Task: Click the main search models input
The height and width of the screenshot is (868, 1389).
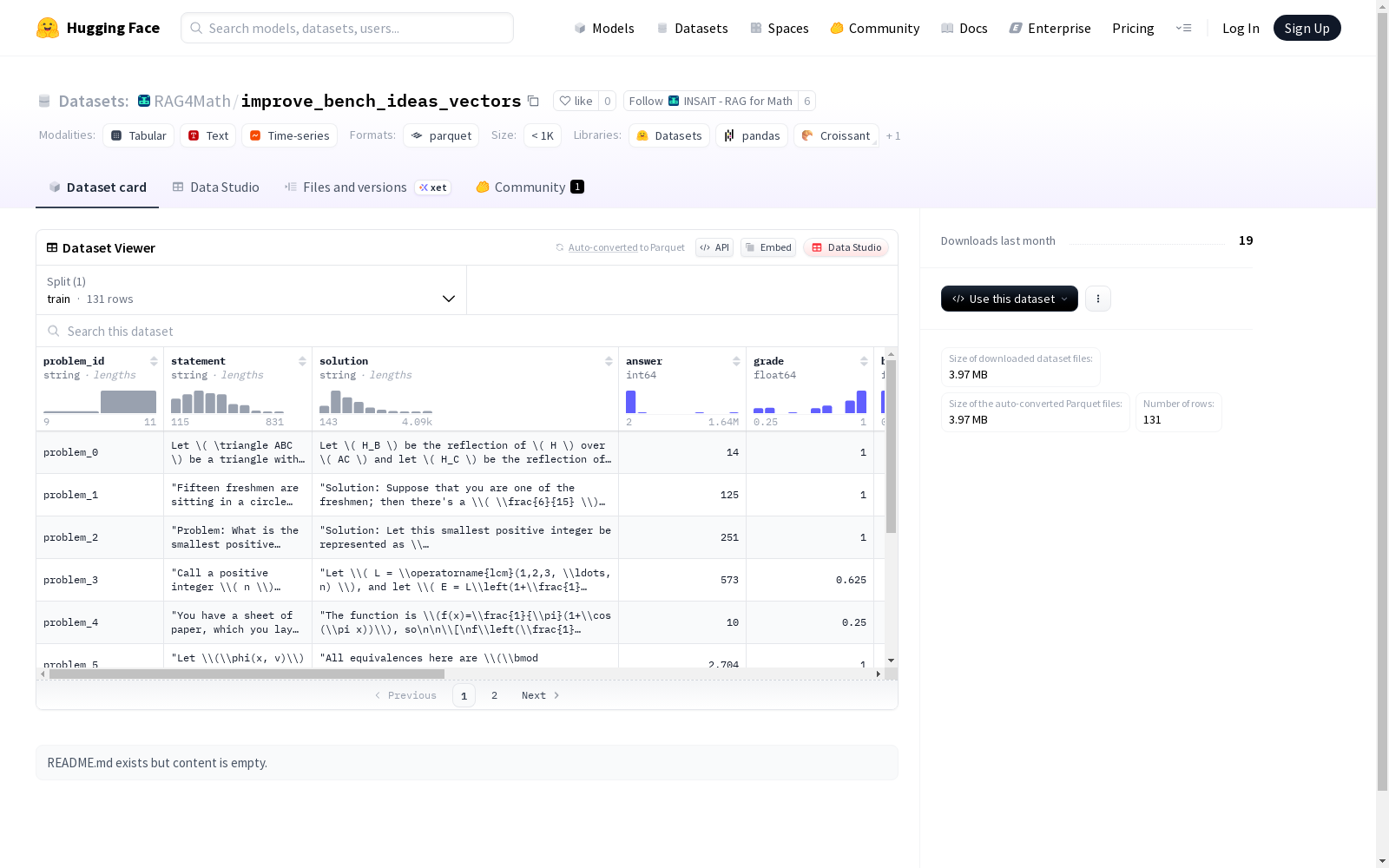Action: (347, 28)
